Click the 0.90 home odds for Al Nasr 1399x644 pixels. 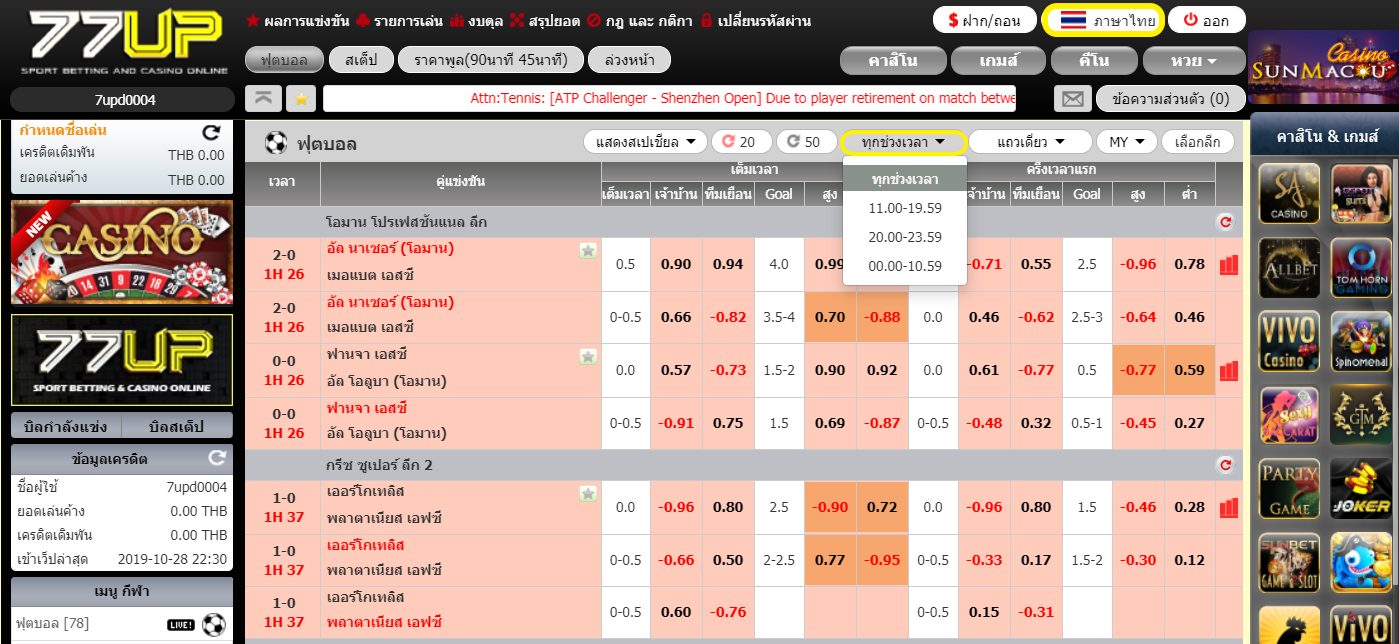point(676,264)
